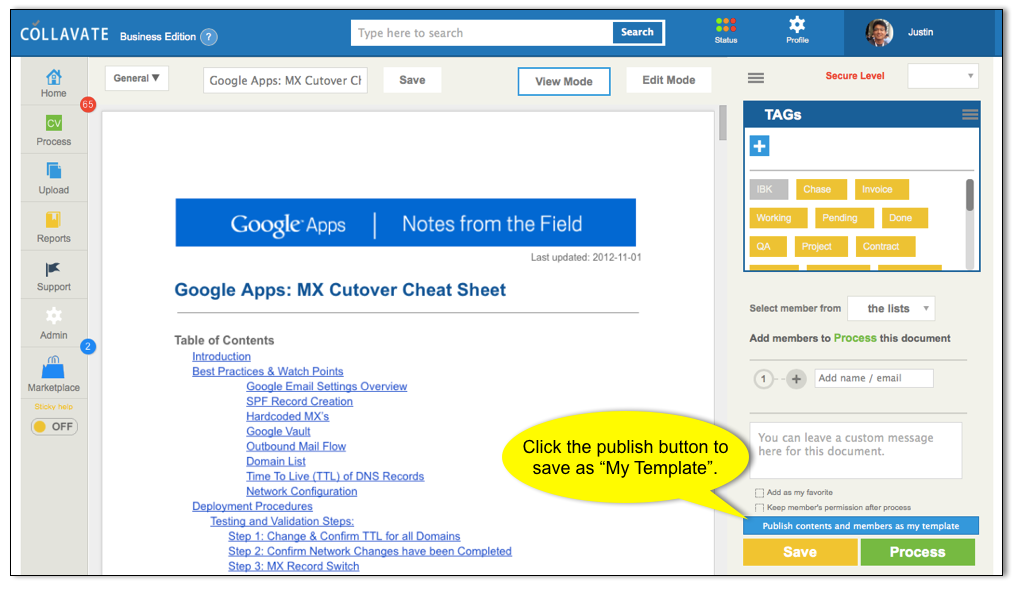Open Step 1: Change & Confirm TTL link

click(x=344, y=536)
